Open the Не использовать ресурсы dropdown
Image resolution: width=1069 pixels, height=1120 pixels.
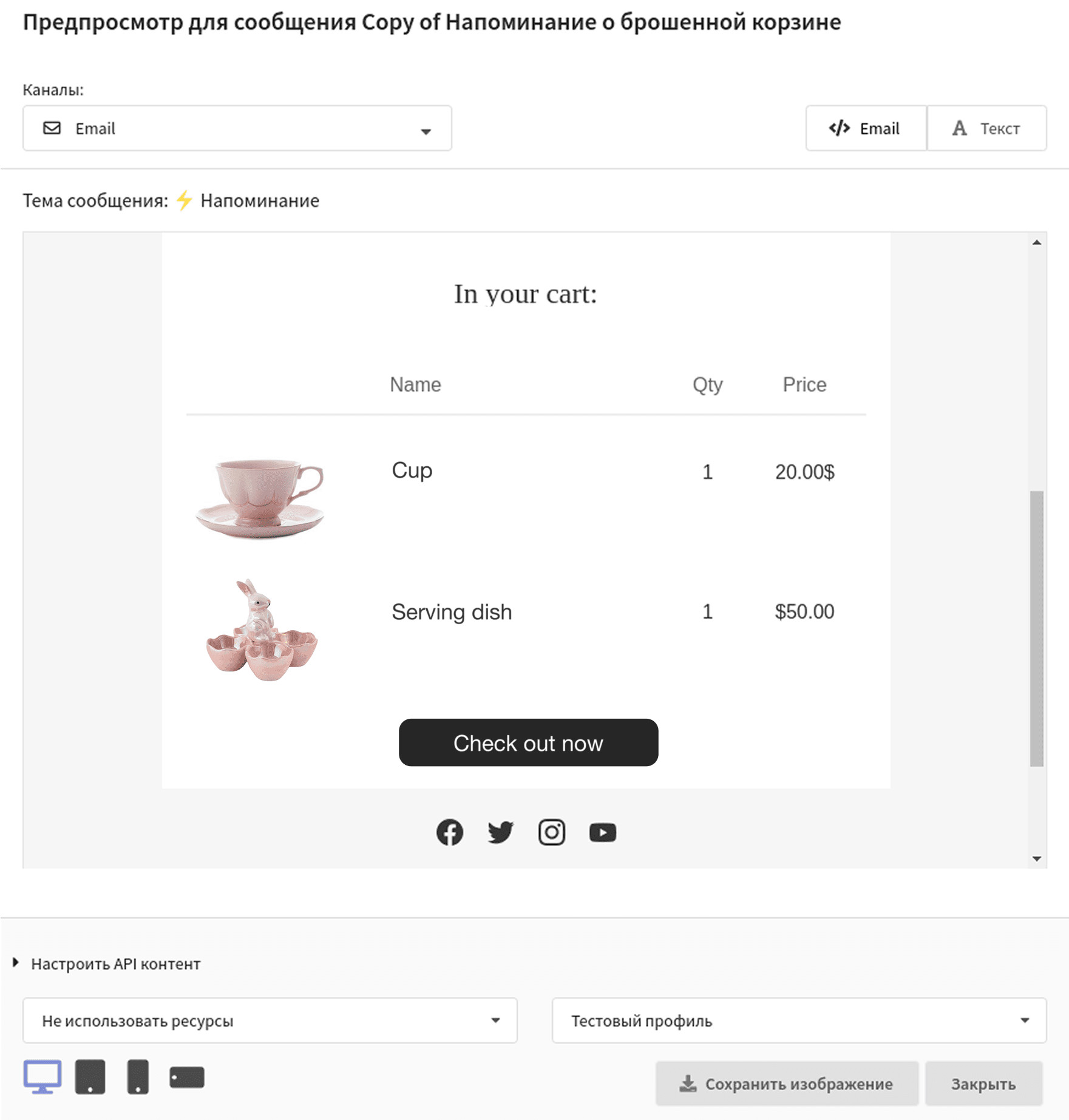(270, 1021)
